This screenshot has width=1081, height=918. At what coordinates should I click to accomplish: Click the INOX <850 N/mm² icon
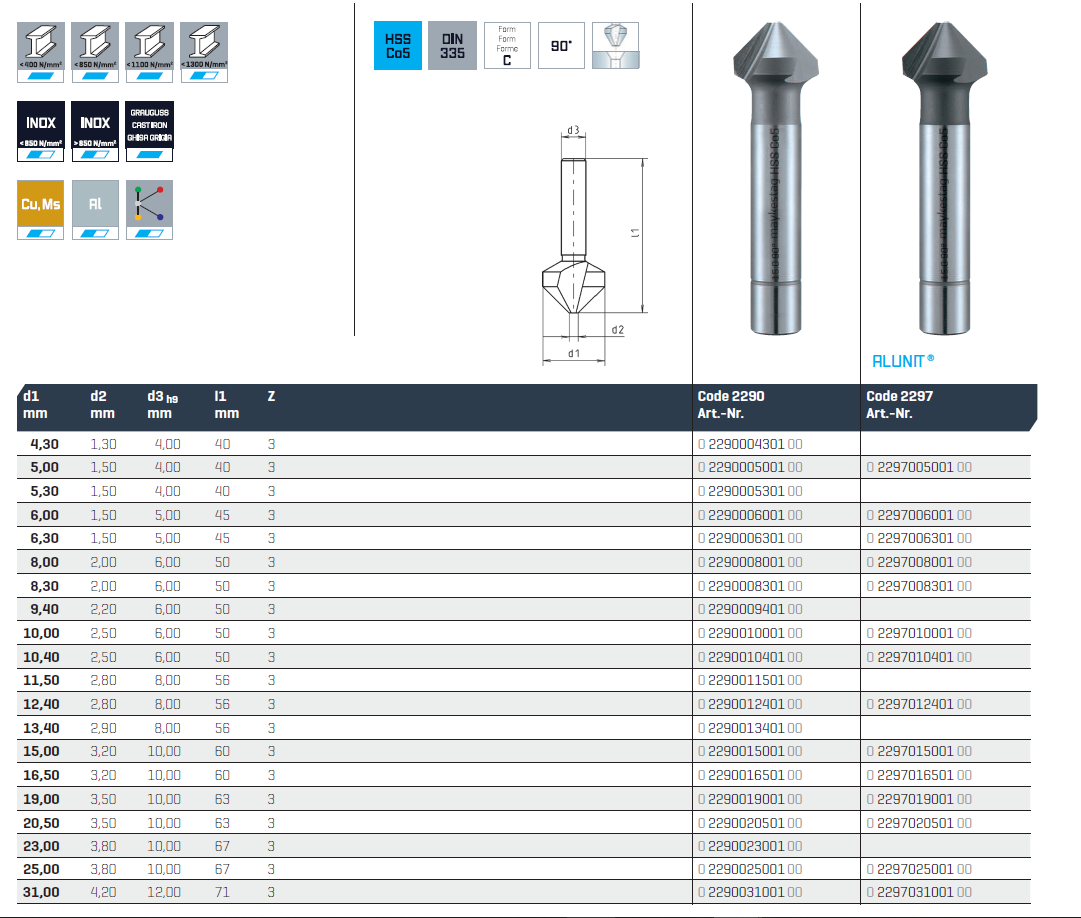point(41,129)
